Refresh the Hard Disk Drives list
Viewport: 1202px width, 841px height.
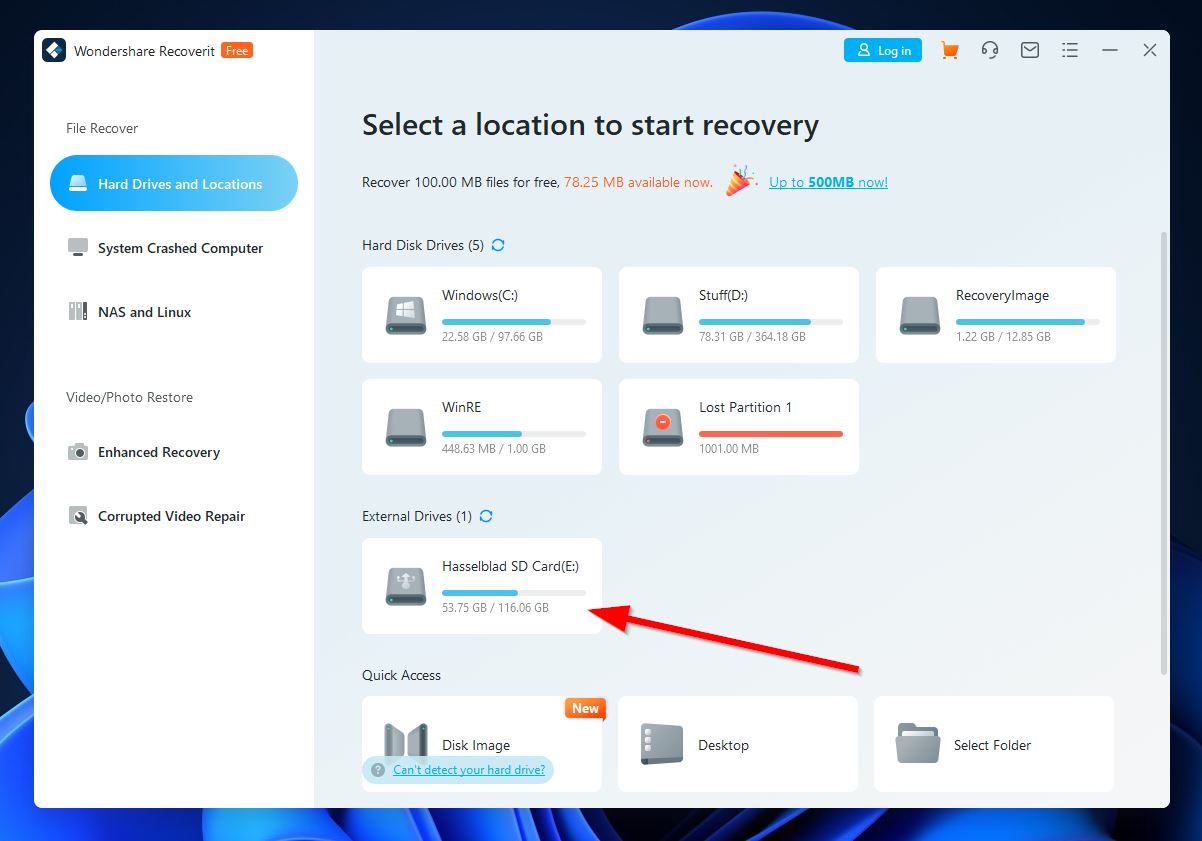(x=498, y=245)
